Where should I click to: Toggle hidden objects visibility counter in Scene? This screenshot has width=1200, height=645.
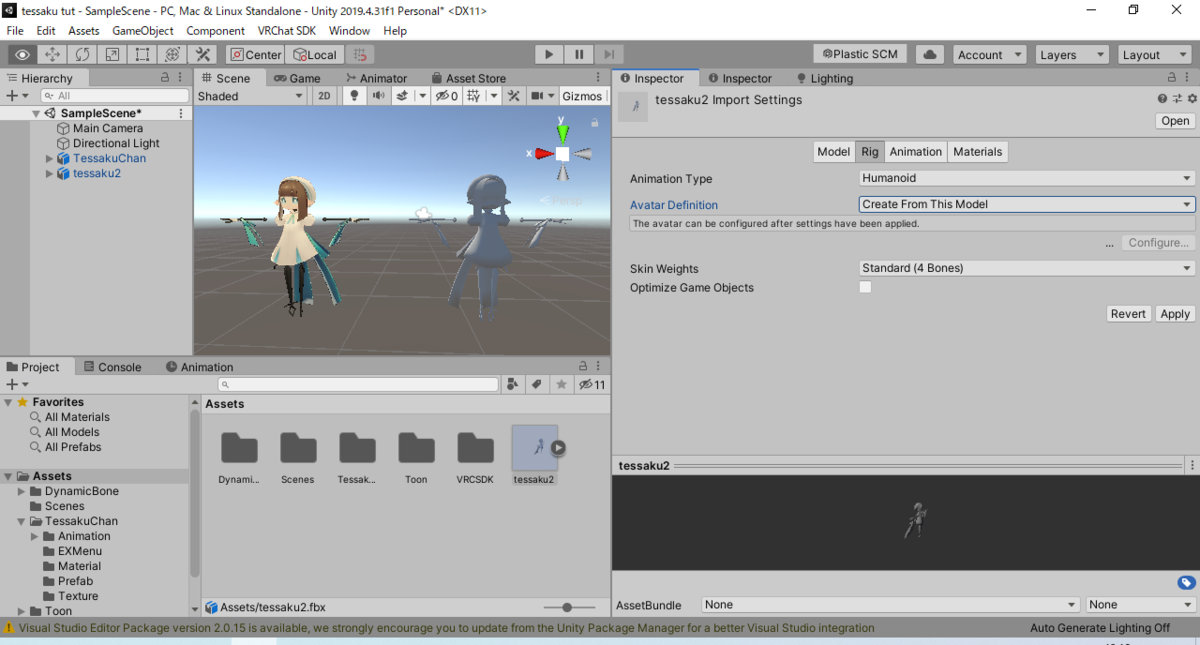point(447,96)
